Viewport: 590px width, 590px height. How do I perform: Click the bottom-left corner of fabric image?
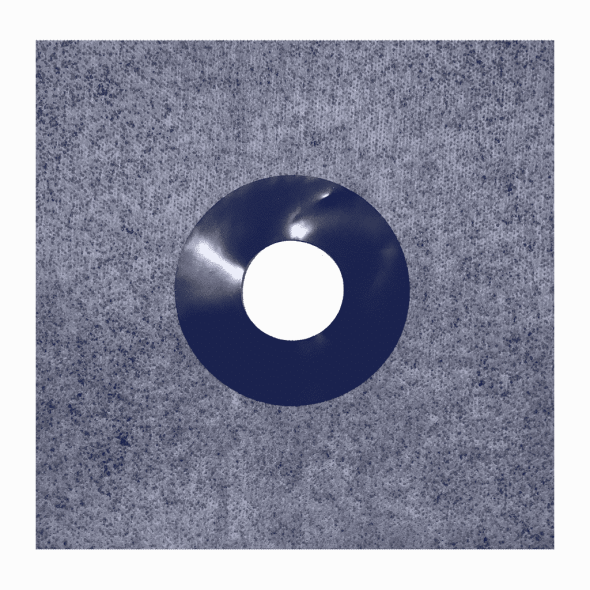click(37, 548)
